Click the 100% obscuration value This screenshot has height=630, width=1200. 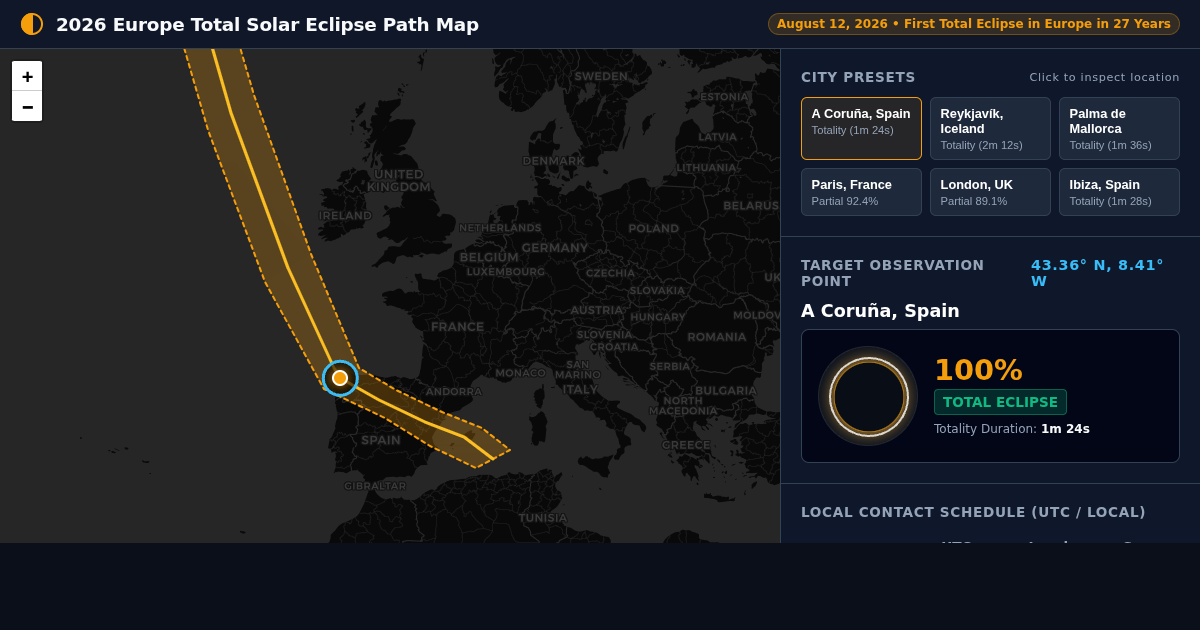click(978, 370)
